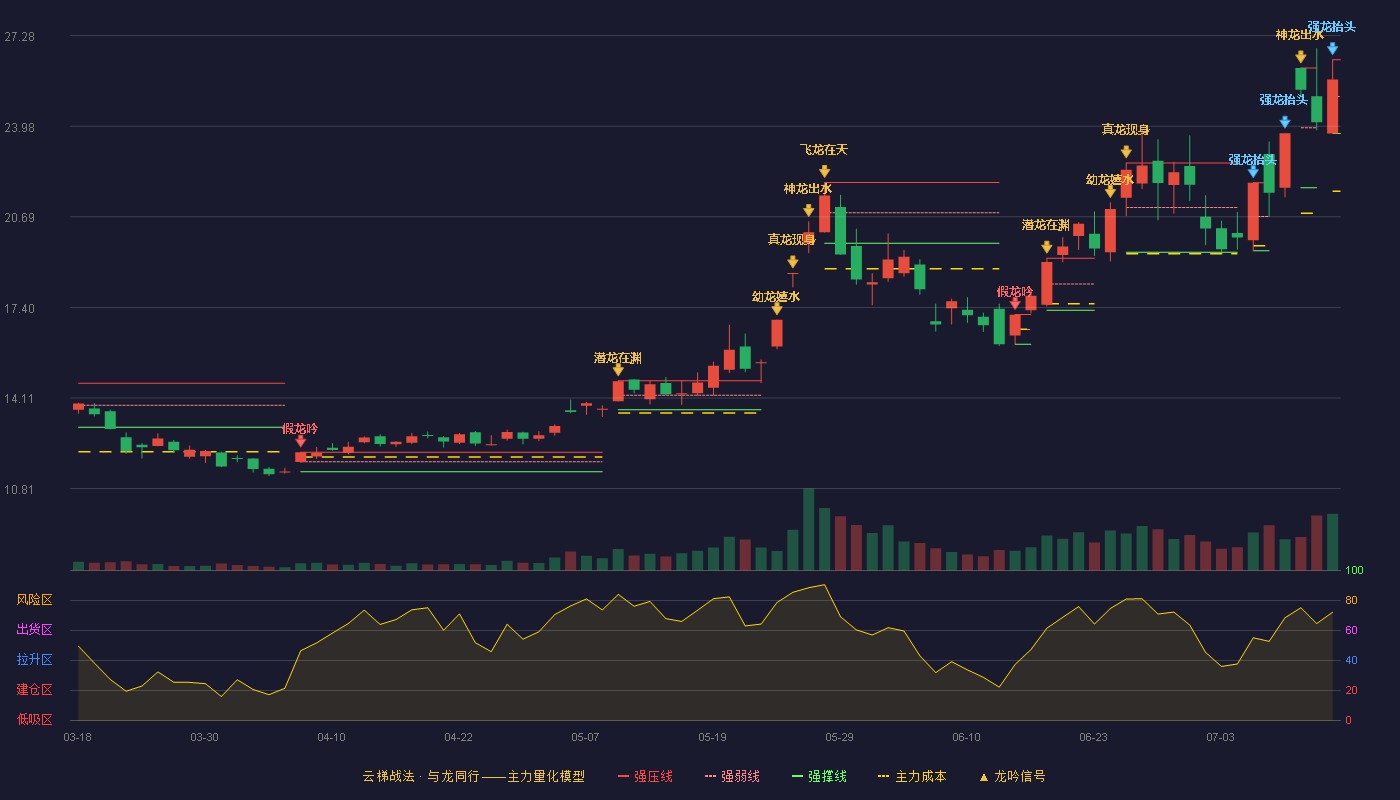Image resolution: width=1400 pixels, height=800 pixels.
Task: Toggle the 强弱线 legend label
Action: pyautogui.click(x=740, y=776)
